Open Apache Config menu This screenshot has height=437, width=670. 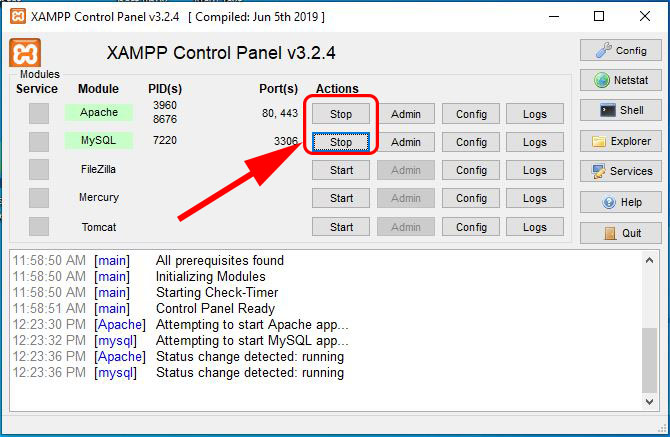pos(471,114)
